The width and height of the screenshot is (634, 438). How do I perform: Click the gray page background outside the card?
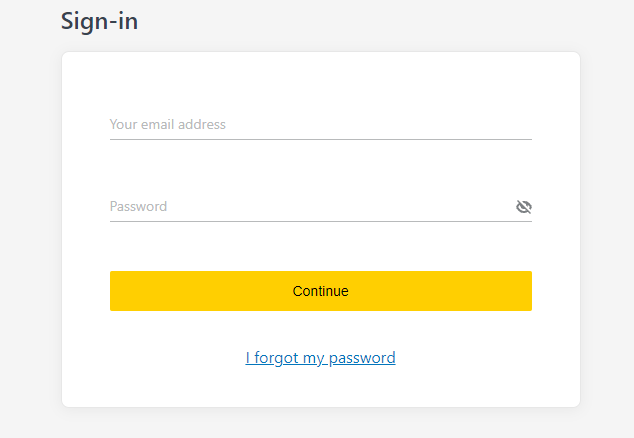coord(30,250)
